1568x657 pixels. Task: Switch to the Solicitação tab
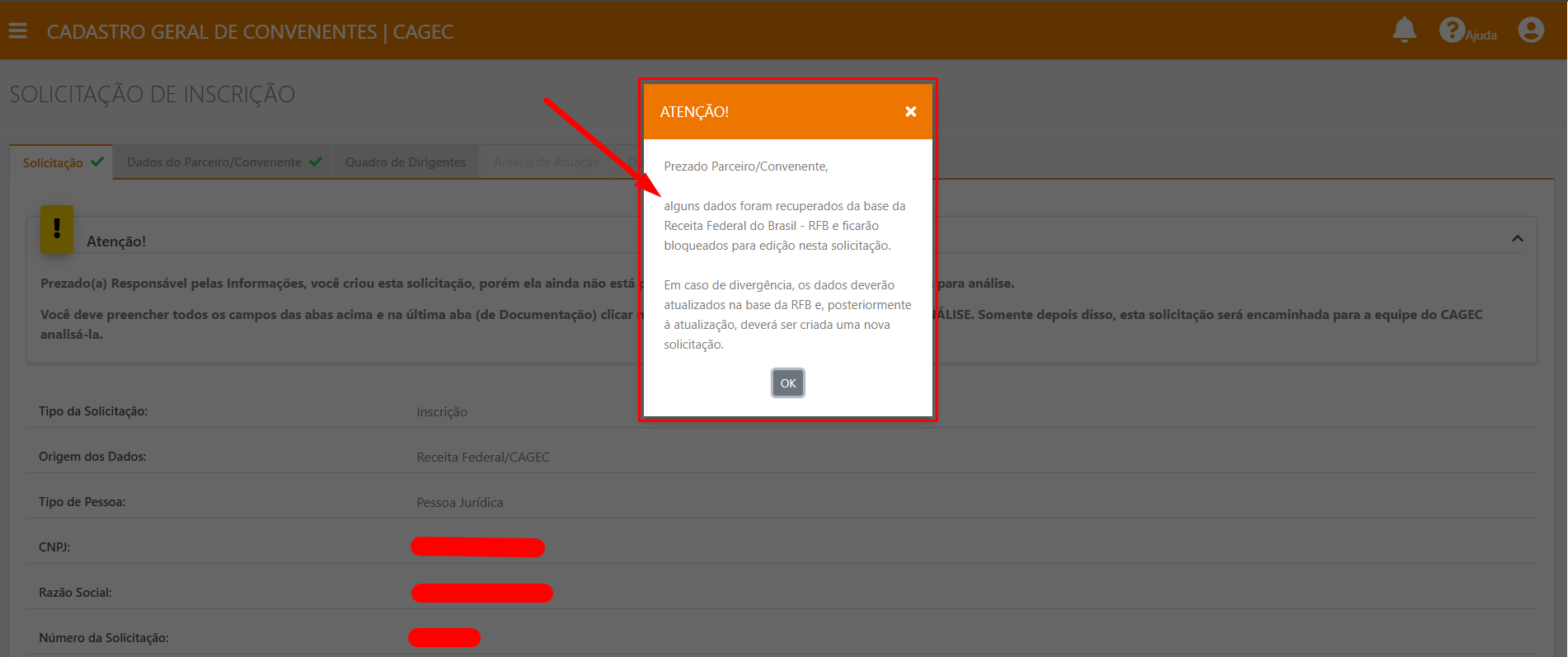pos(53,163)
